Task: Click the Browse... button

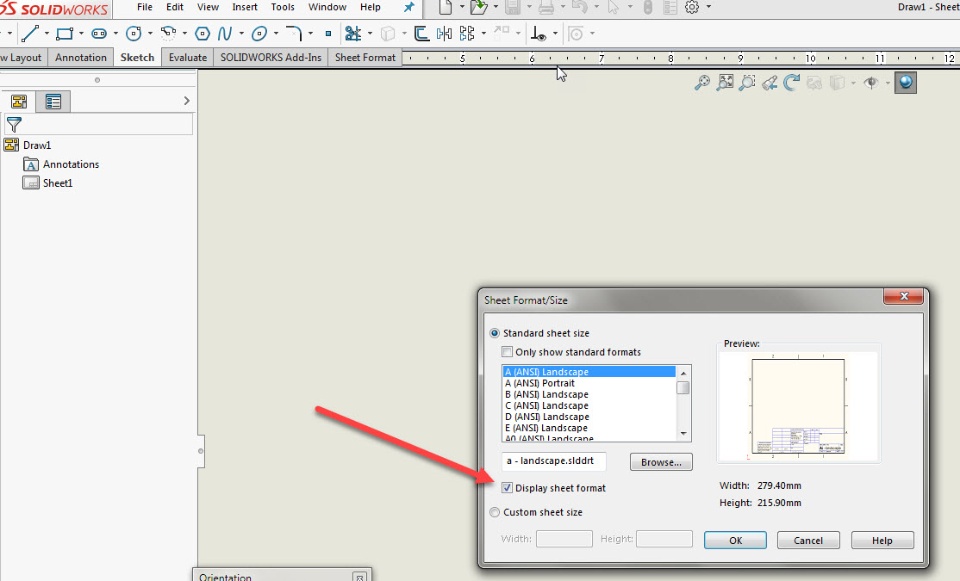Action: 661,462
